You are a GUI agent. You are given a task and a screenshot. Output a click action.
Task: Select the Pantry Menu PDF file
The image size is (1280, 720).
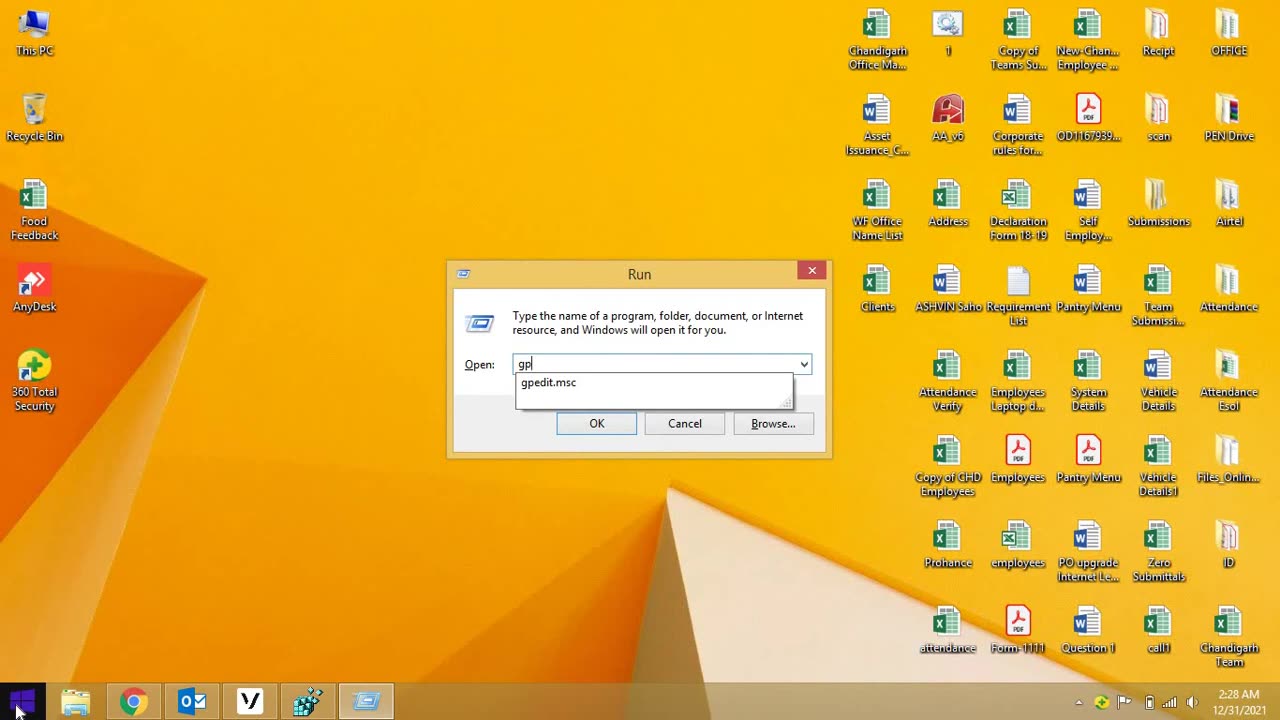click(x=1088, y=459)
